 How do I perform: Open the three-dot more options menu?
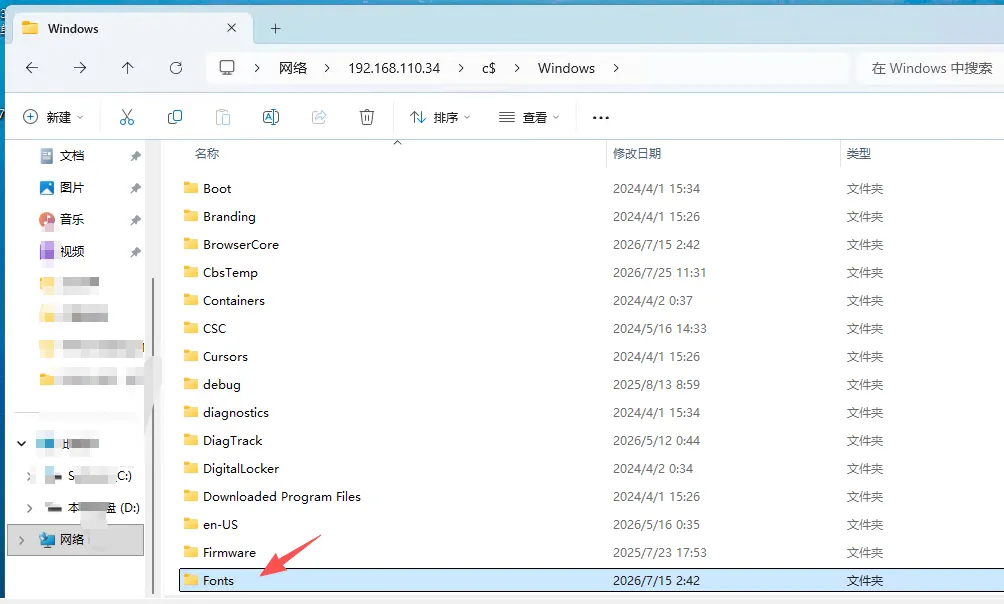click(601, 118)
